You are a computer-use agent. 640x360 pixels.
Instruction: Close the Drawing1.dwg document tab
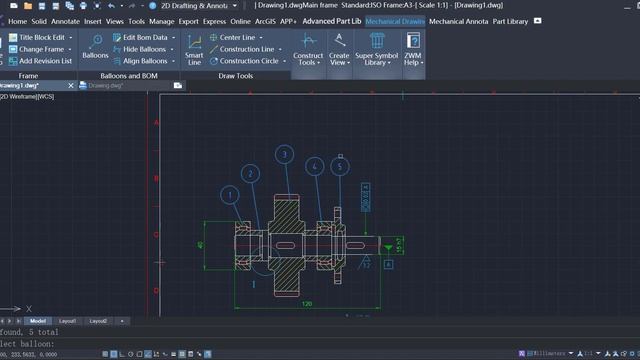point(71,85)
